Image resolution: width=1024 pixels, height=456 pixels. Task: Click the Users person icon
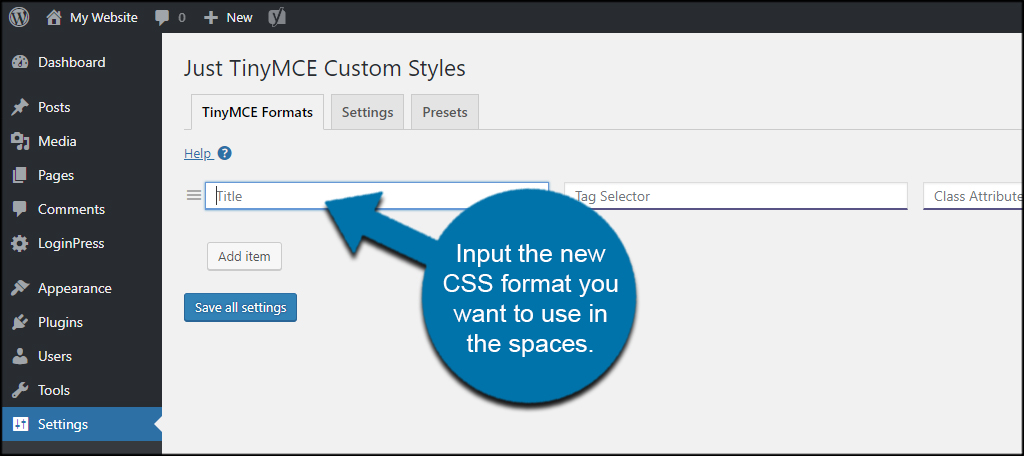pyautogui.click(x=20, y=356)
